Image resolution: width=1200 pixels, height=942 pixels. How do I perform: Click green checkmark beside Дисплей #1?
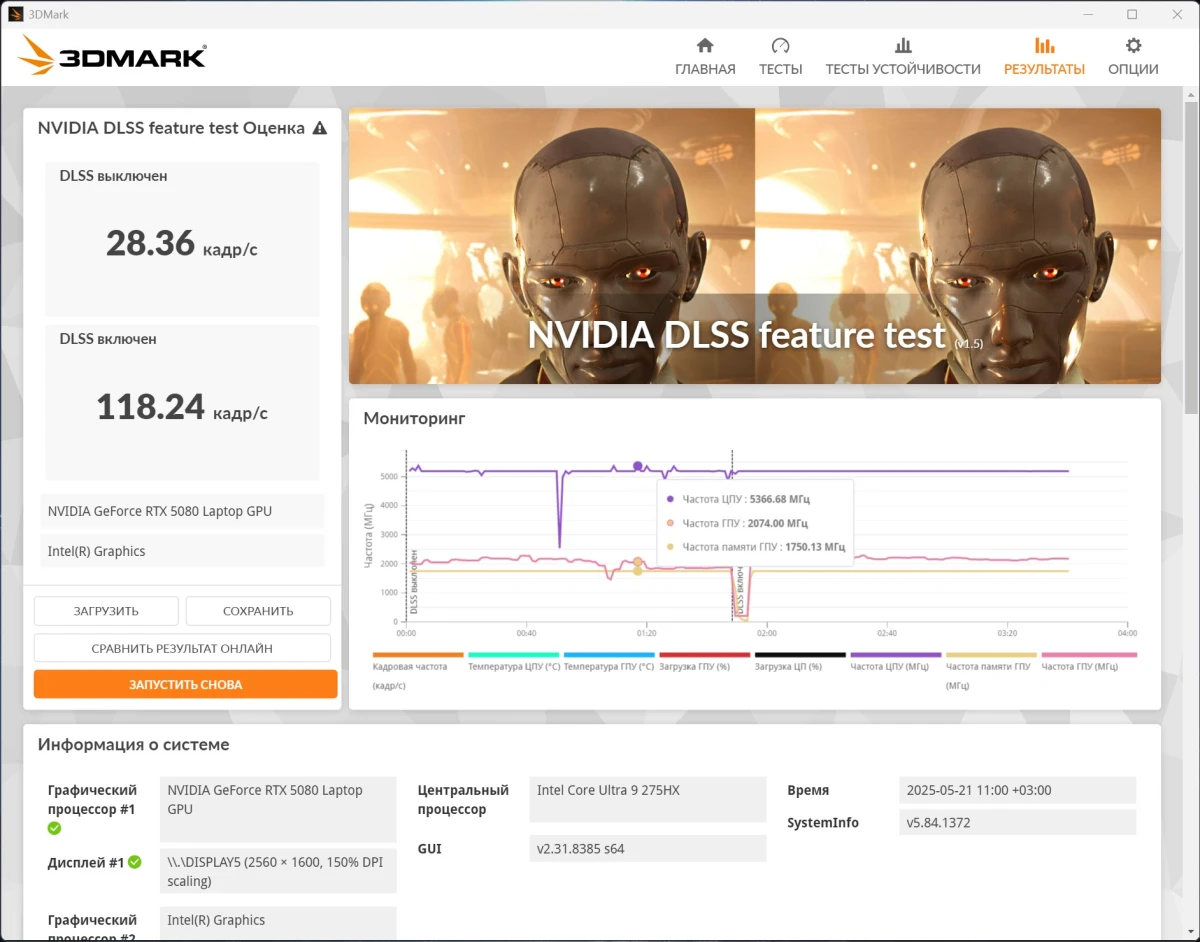click(x=135, y=862)
